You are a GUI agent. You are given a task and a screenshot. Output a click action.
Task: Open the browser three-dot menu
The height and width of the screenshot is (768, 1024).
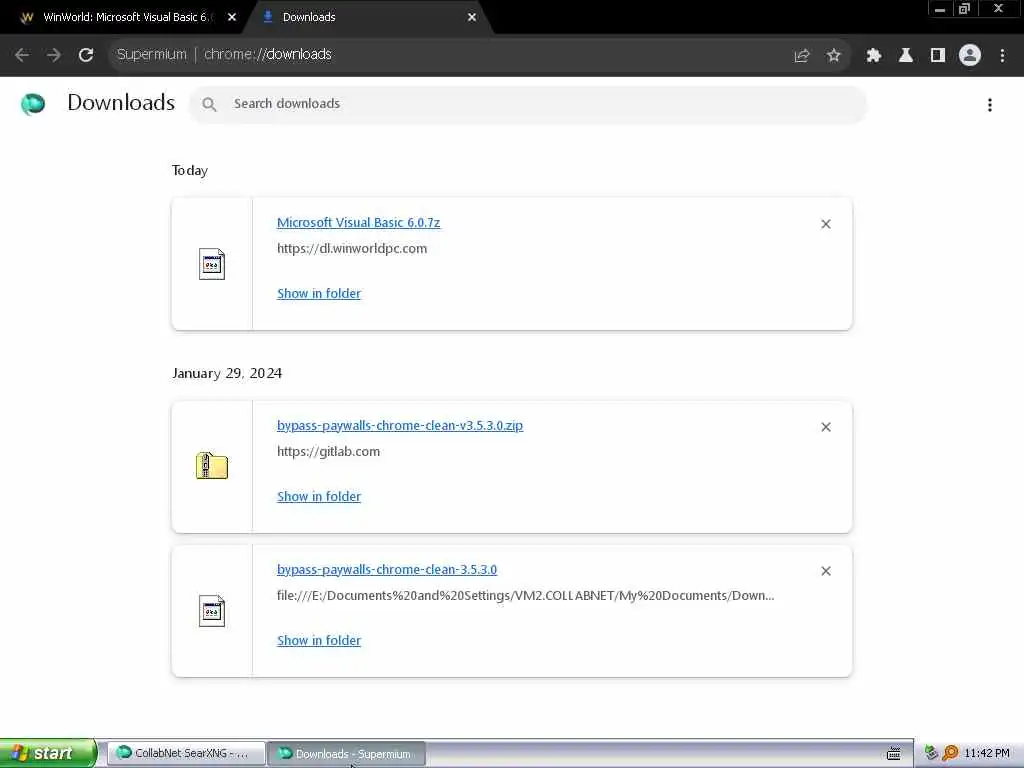(x=1002, y=56)
